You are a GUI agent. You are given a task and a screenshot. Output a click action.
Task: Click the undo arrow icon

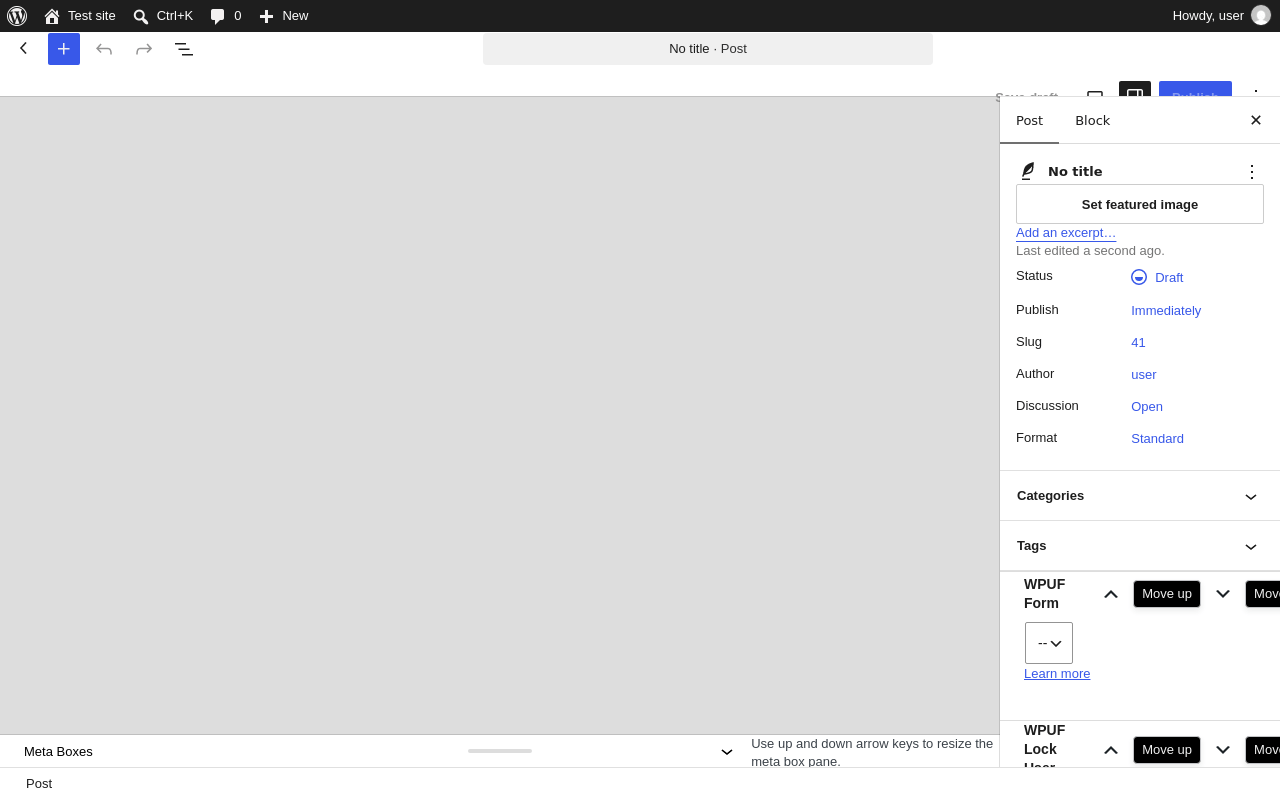104,49
